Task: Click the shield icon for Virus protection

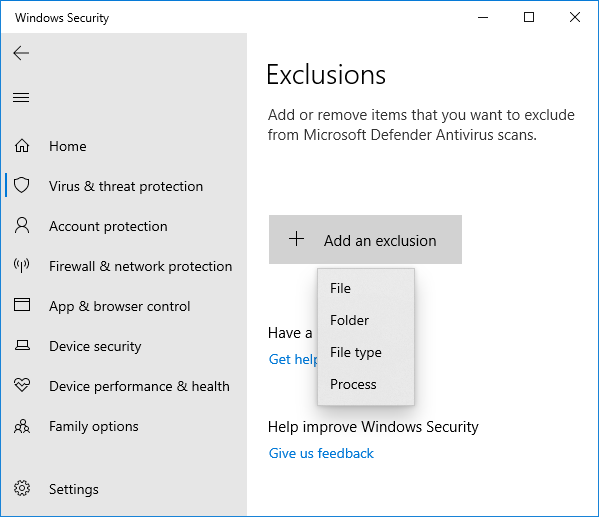Action: (22, 185)
